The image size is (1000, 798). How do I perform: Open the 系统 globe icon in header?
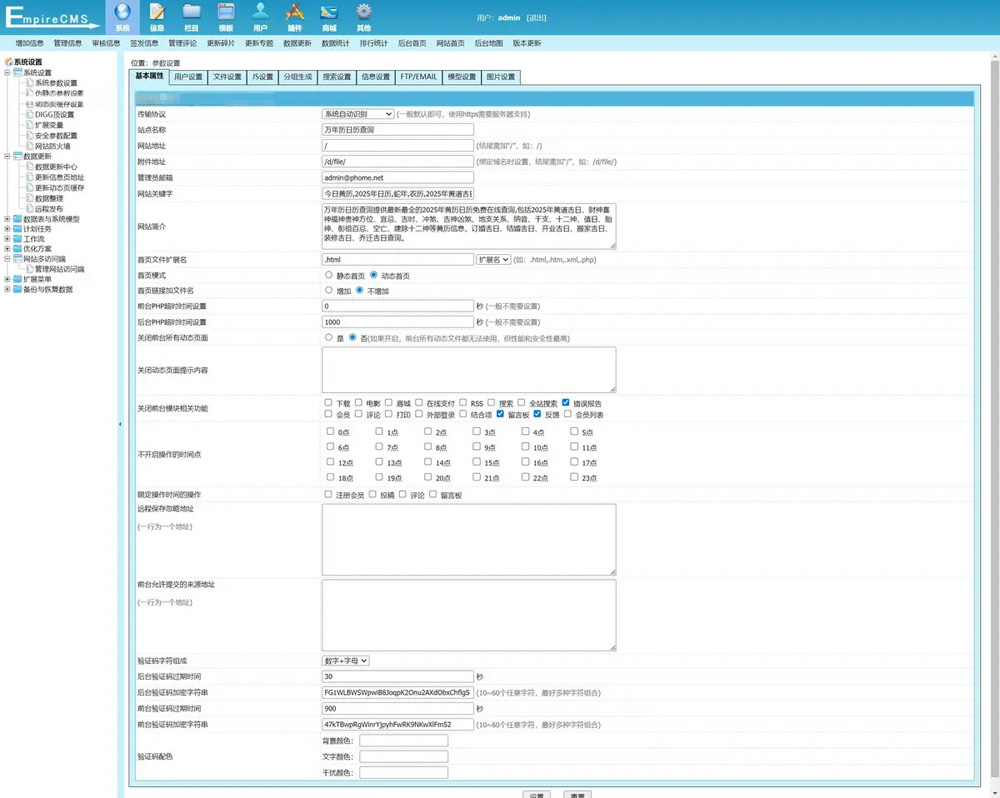pos(122,14)
